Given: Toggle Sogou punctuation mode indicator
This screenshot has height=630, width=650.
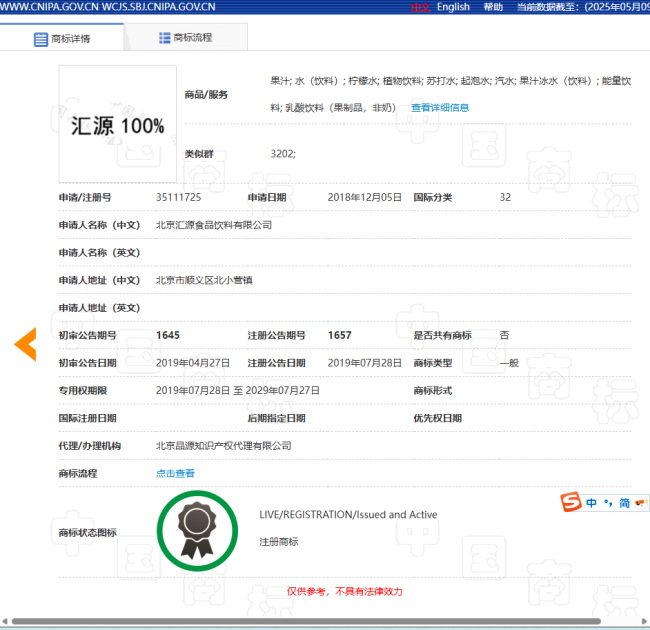Looking at the screenshot, I should (607, 502).
